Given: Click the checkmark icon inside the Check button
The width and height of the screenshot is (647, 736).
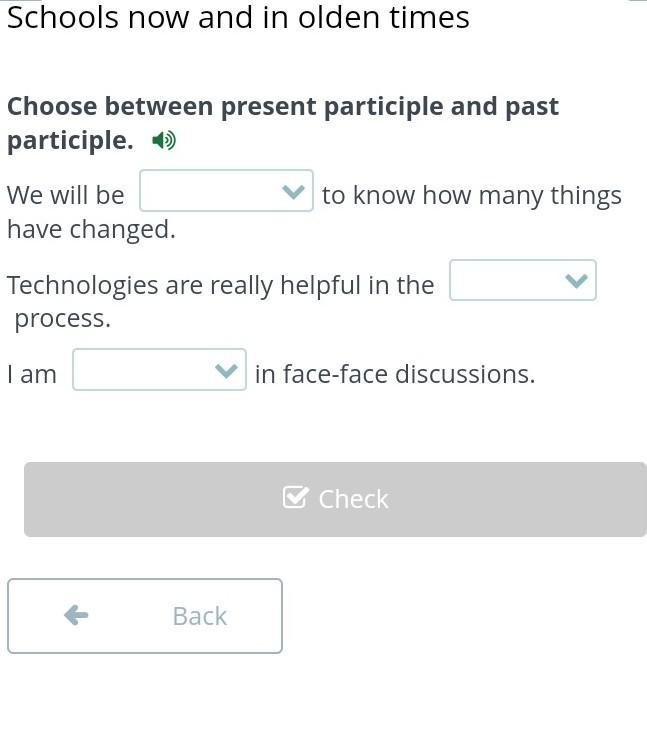Looking at the screenshot, I should tap(295, 498).
